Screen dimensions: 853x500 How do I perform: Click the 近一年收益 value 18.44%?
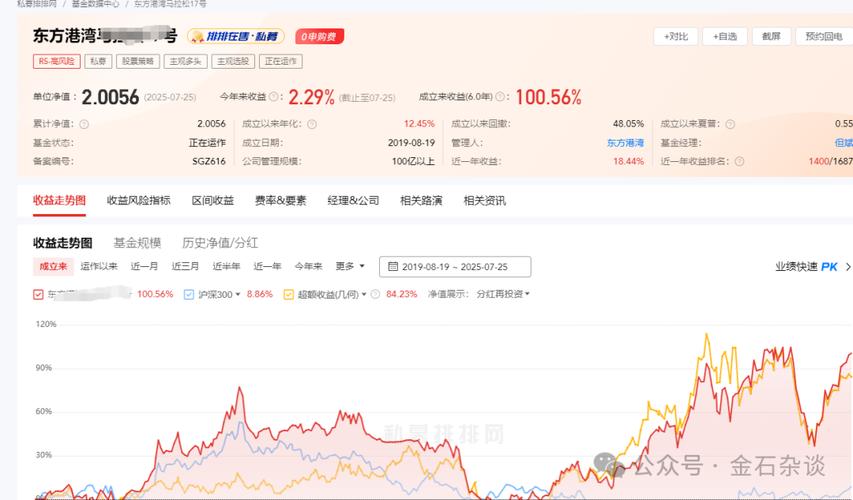pos(628,162)
